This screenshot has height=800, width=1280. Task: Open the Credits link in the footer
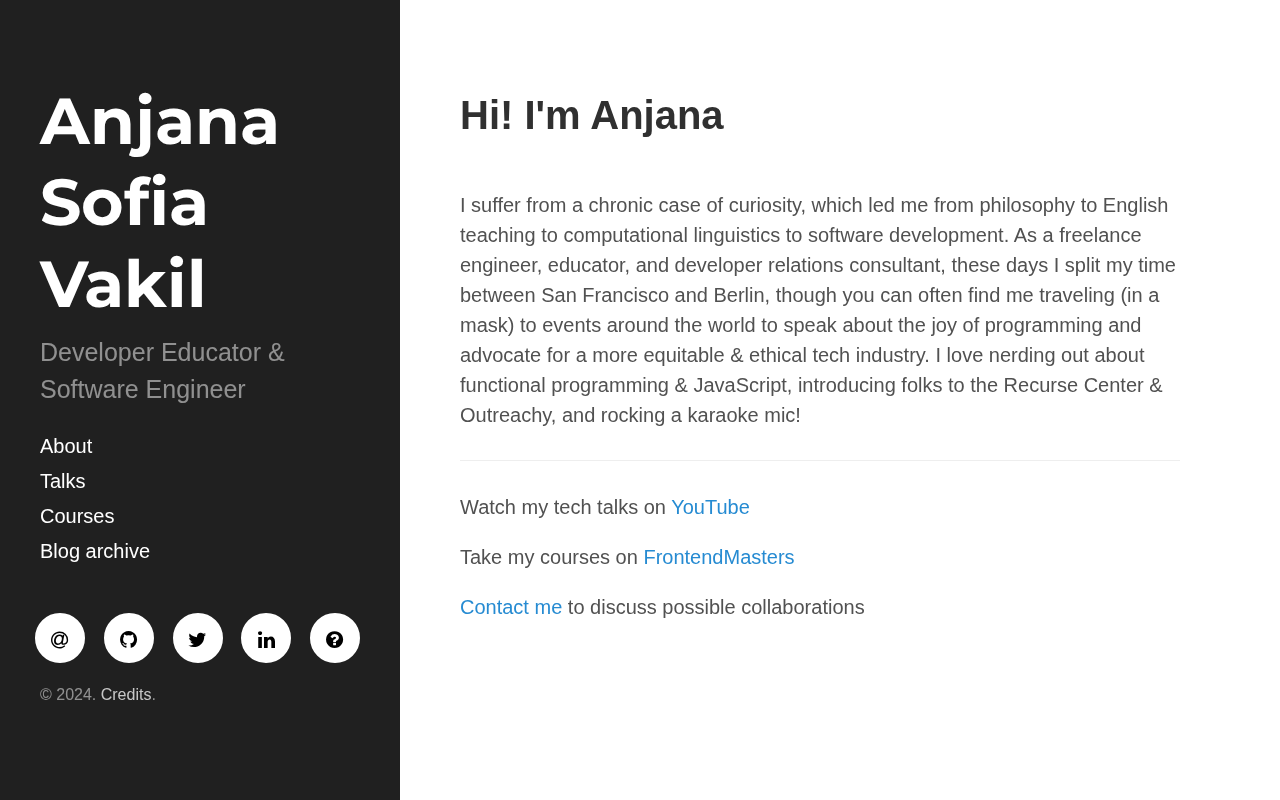pyautogui.click(x=126, y=694)
